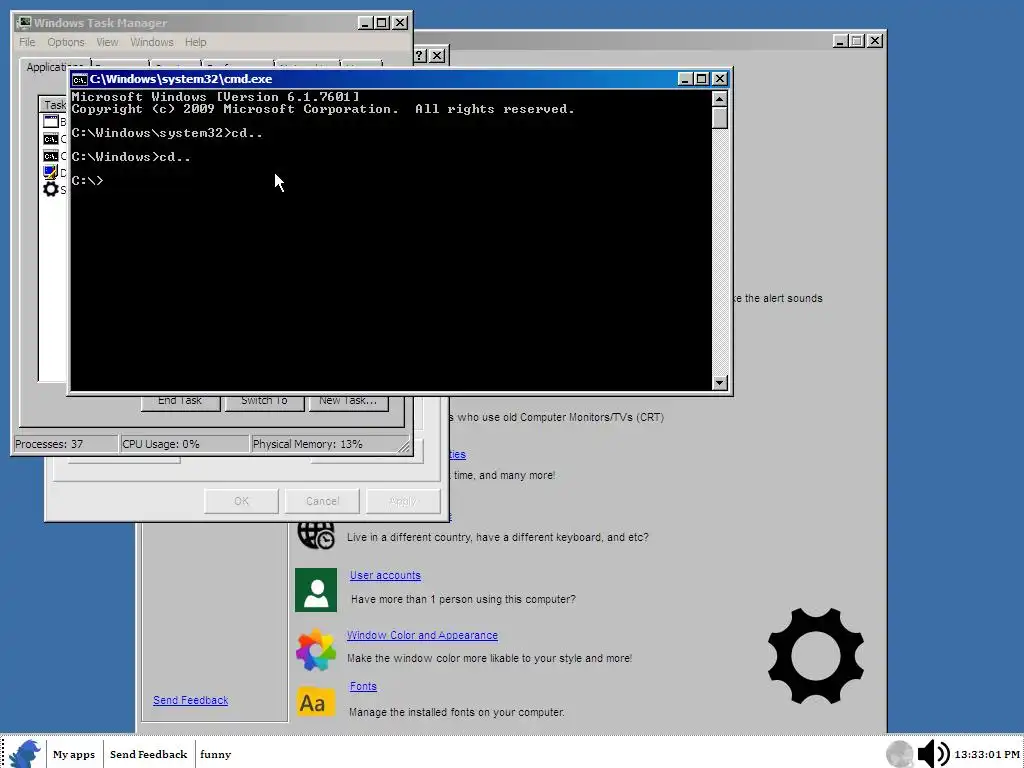
Task: Click the cmd scrollbar up arrow
Action: tap(720, 99)
